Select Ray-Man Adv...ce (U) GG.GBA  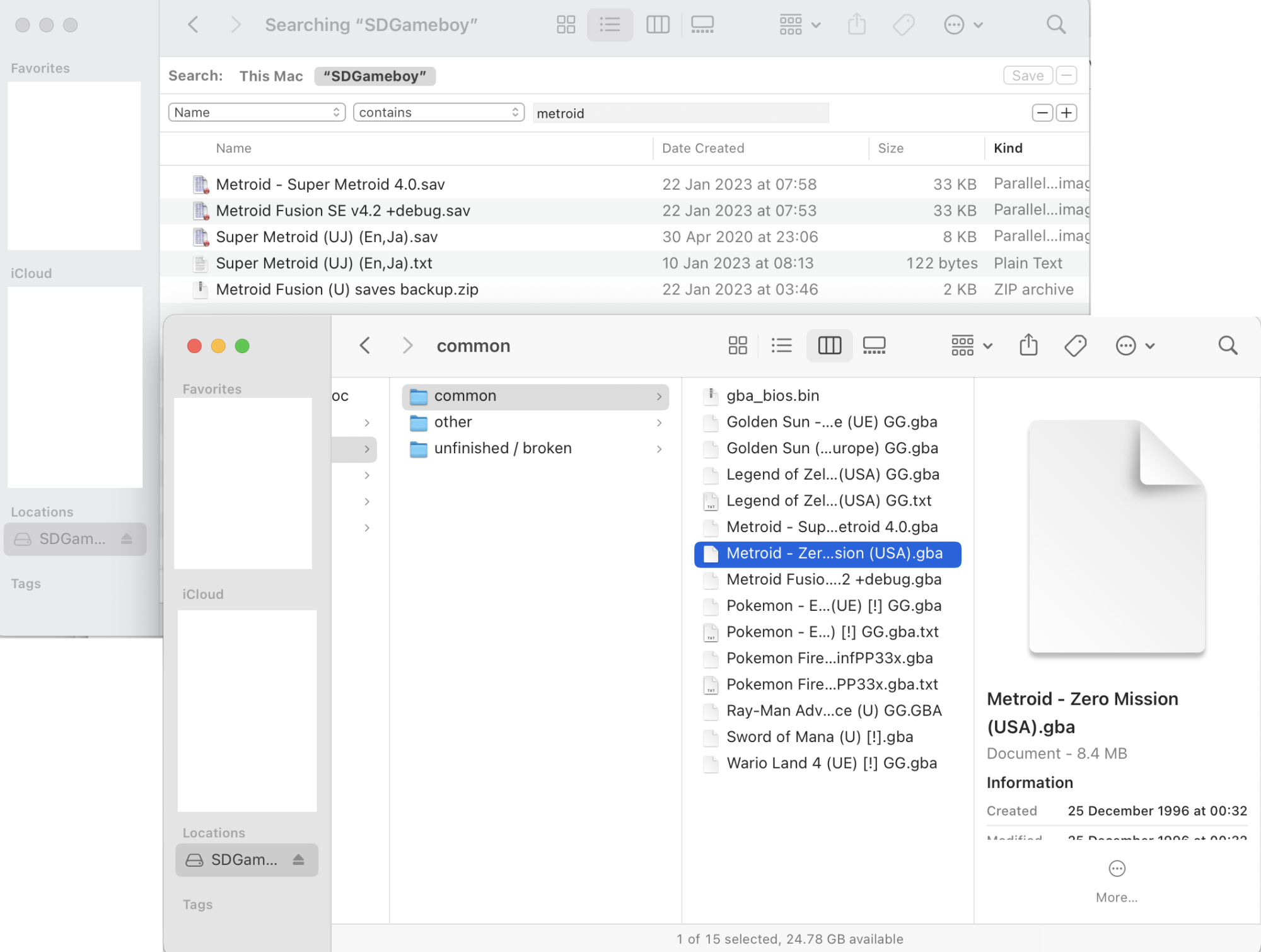pos(827,711)
